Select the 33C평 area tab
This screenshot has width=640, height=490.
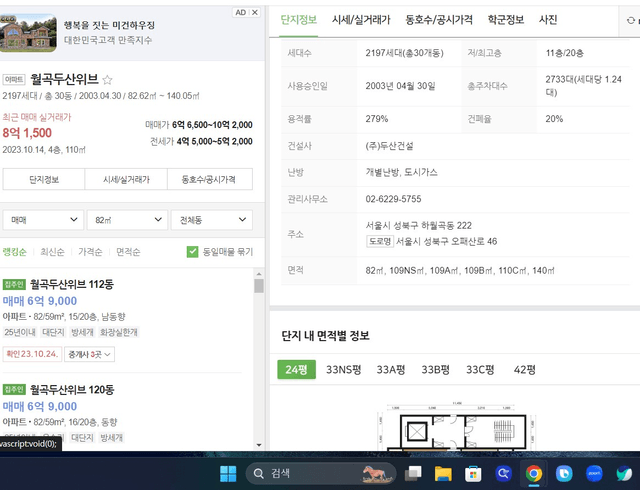click(x=480, y=370)
